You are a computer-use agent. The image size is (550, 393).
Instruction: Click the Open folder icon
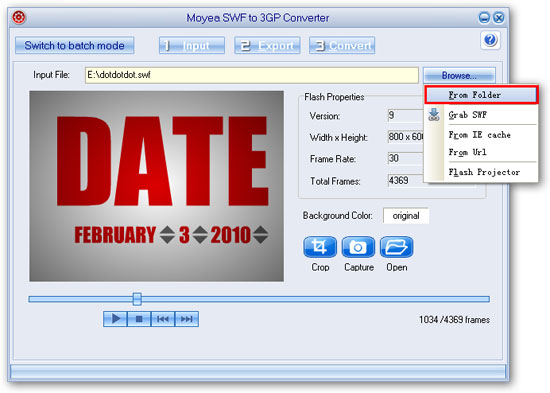coord(397,247)
